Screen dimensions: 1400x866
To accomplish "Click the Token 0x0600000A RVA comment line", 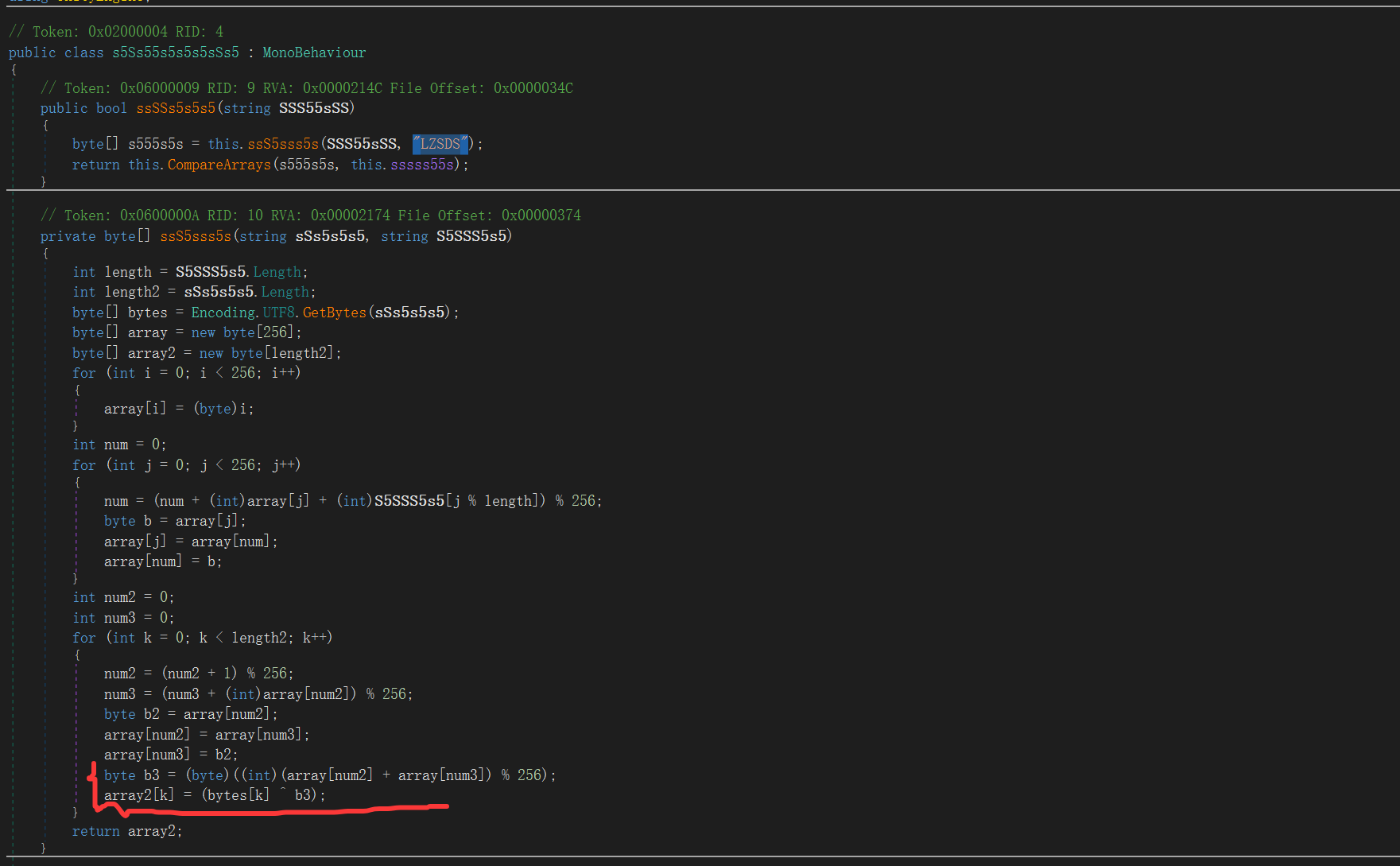I will 311,216.
